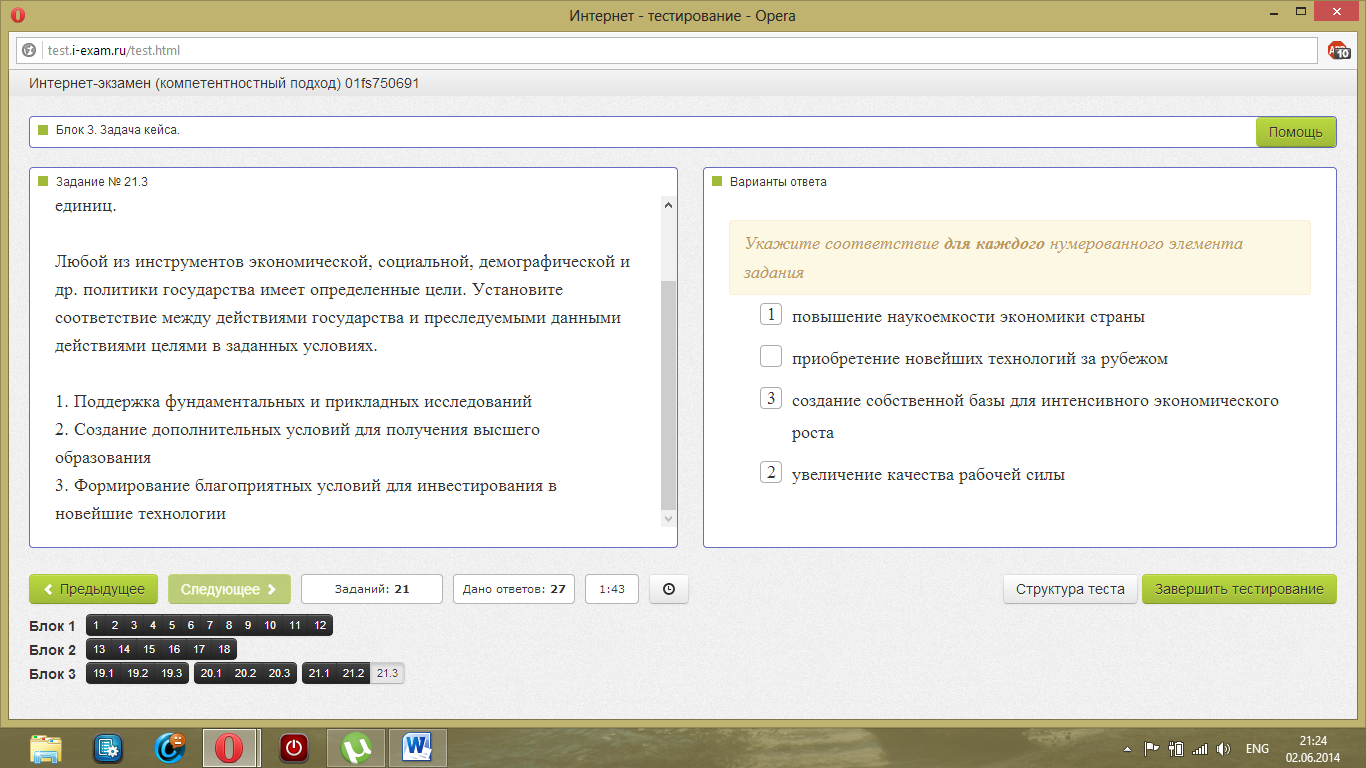1366x768 pixels.
Task: Click answer text приобретение новейших технологий за рубежом
Action: coord(980,359)
